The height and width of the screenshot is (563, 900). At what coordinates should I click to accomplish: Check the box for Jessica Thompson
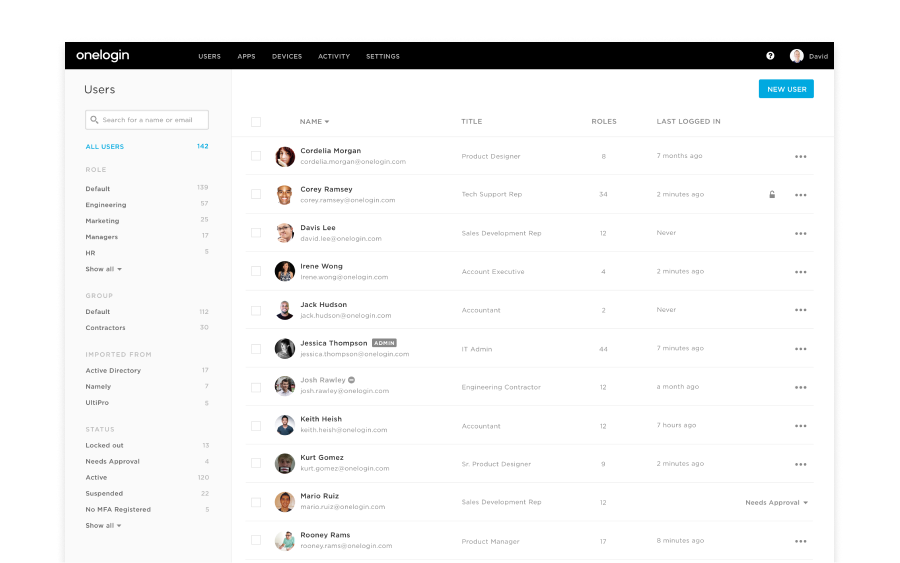coord(256,349)
